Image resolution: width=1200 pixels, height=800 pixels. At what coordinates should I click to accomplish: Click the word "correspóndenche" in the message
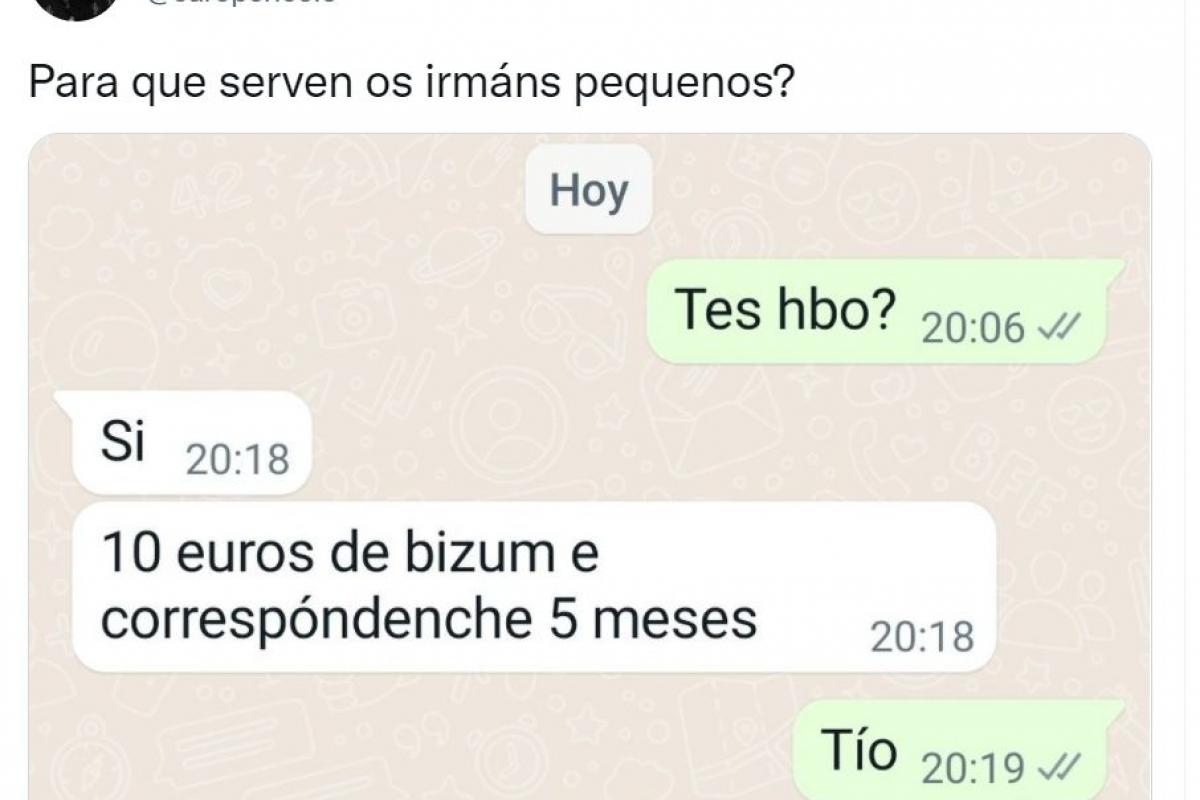coord(316,620)
